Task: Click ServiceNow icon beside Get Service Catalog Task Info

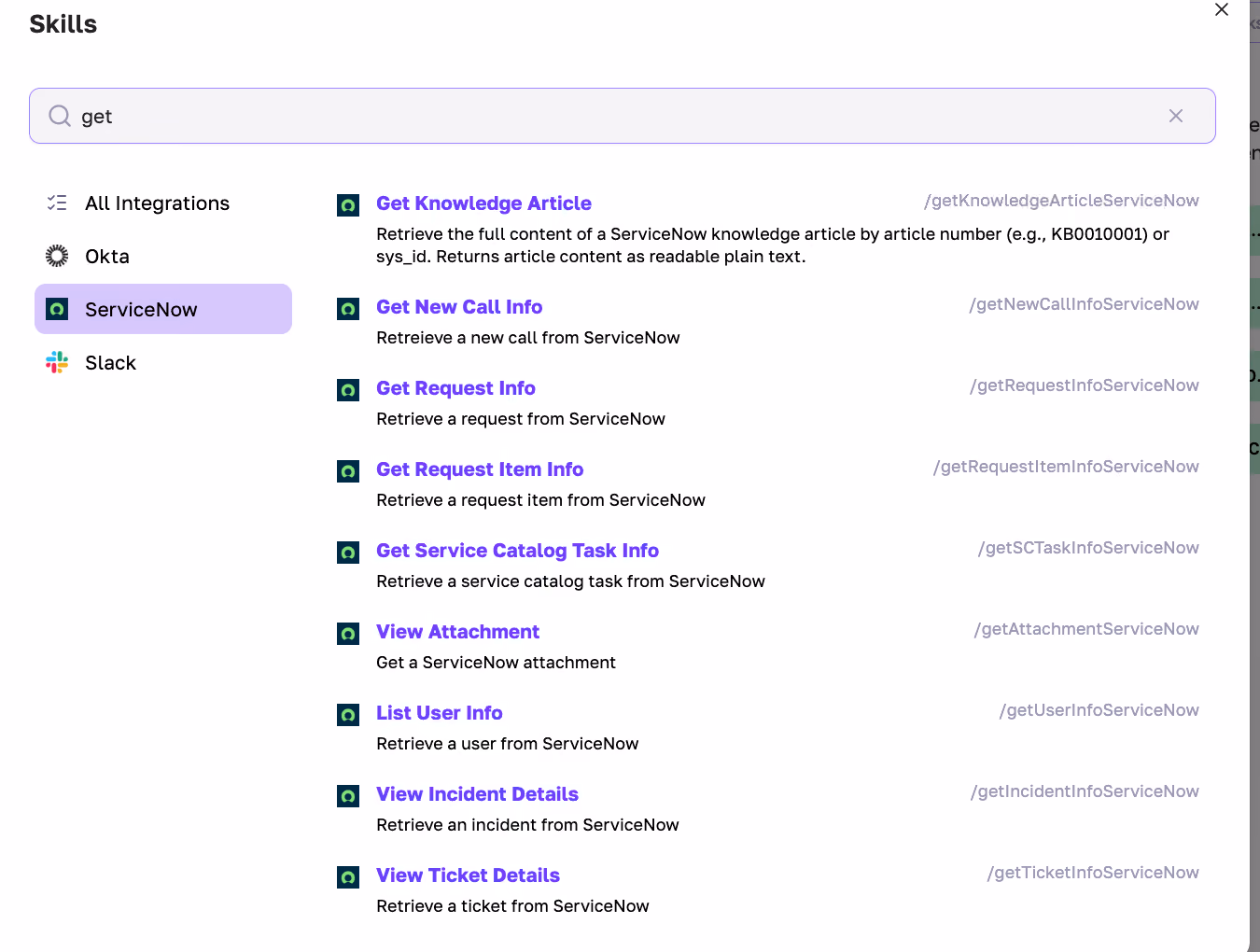Action: point(348,553)
